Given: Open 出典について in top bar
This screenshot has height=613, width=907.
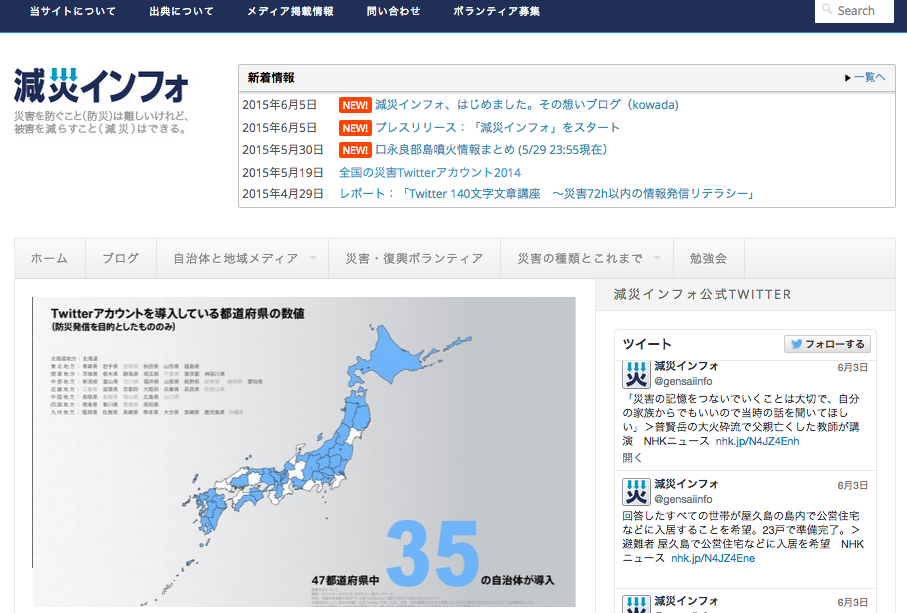Looking at the screenshot, I should click(x=182, y=11).
